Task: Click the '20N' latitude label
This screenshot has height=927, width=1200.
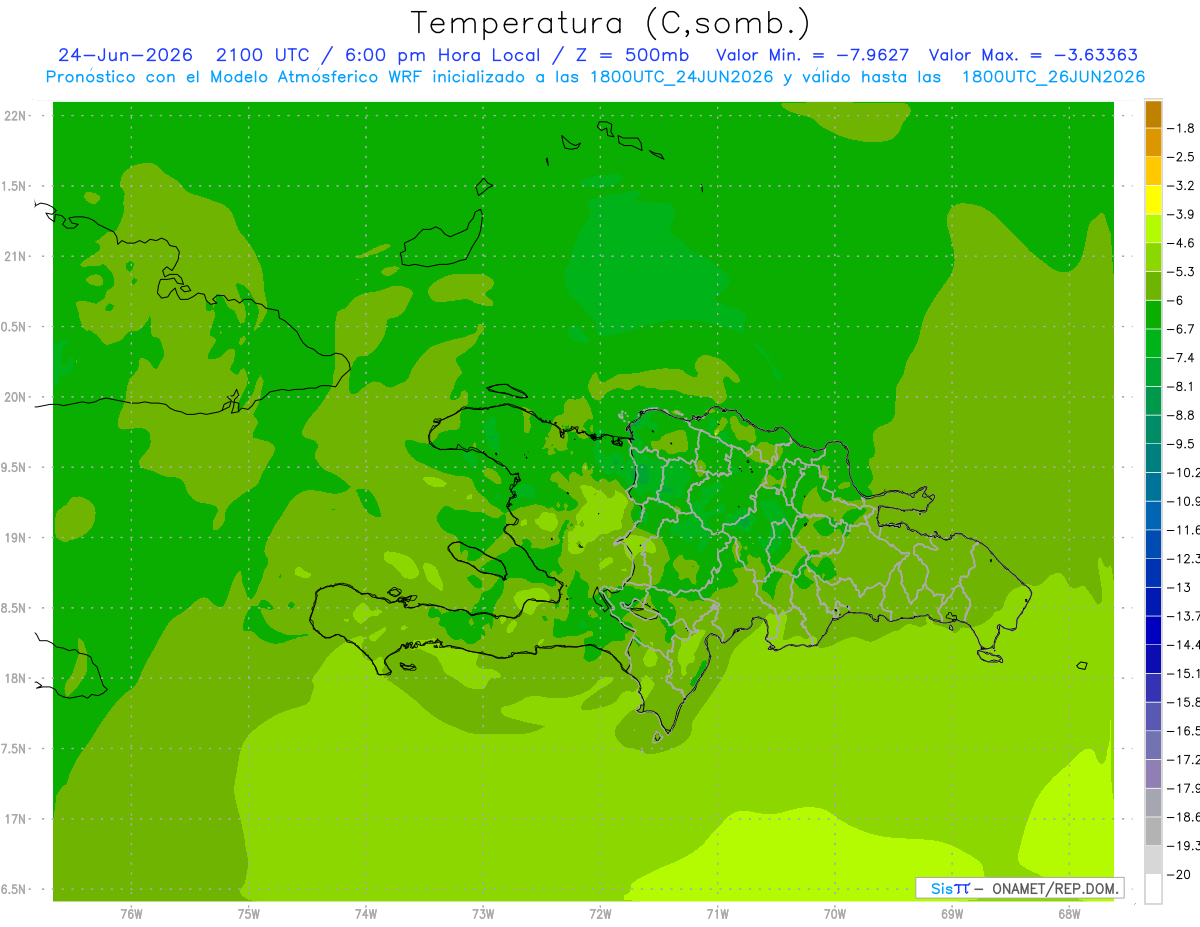Action: 16,397
